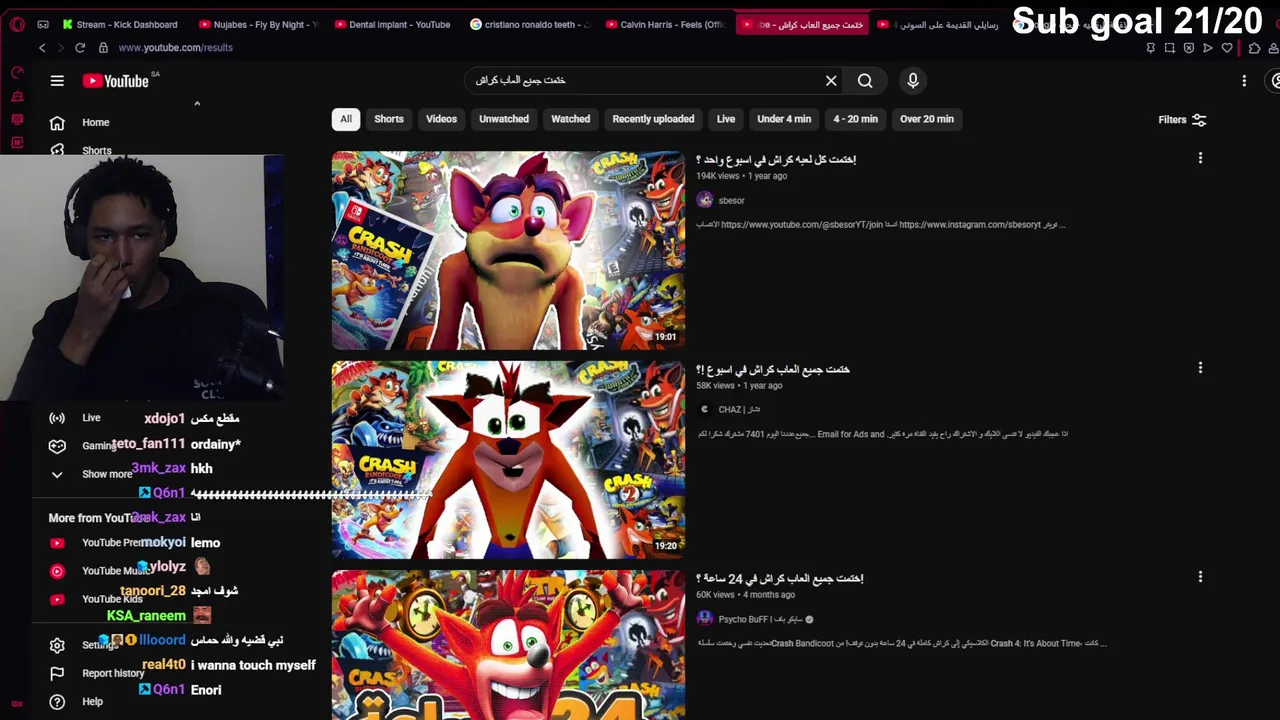The width and height of the screenshot is (1280, 720).
Task: Start voice search with the microphone
Action: [913, 81]
